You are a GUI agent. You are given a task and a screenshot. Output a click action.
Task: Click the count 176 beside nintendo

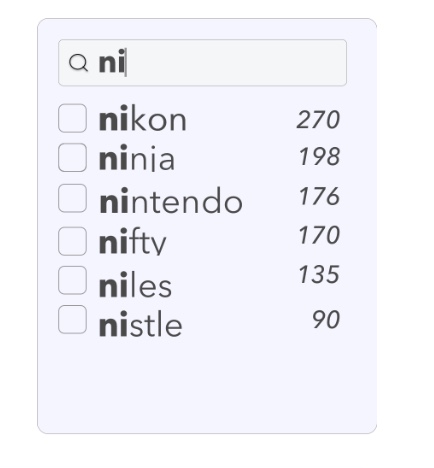(319, 196)
